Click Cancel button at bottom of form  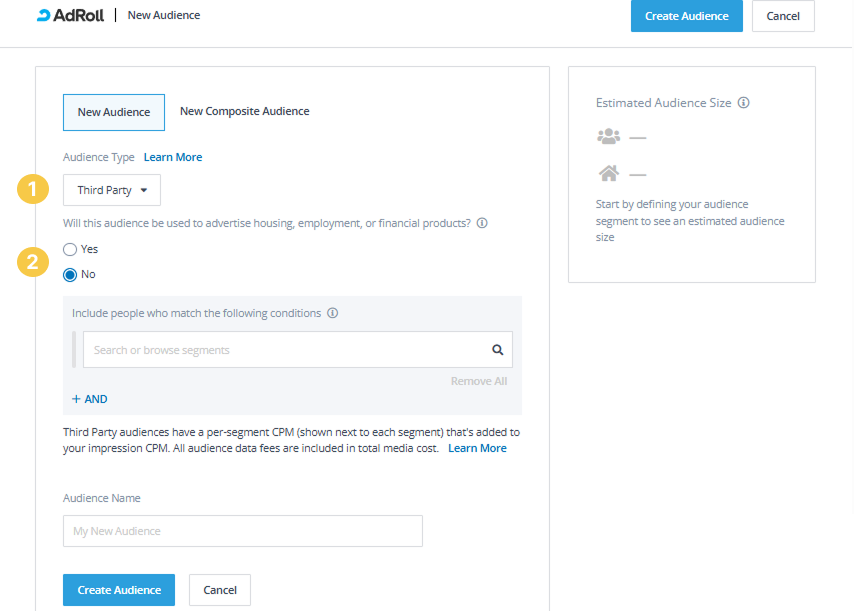coord(220,590)
